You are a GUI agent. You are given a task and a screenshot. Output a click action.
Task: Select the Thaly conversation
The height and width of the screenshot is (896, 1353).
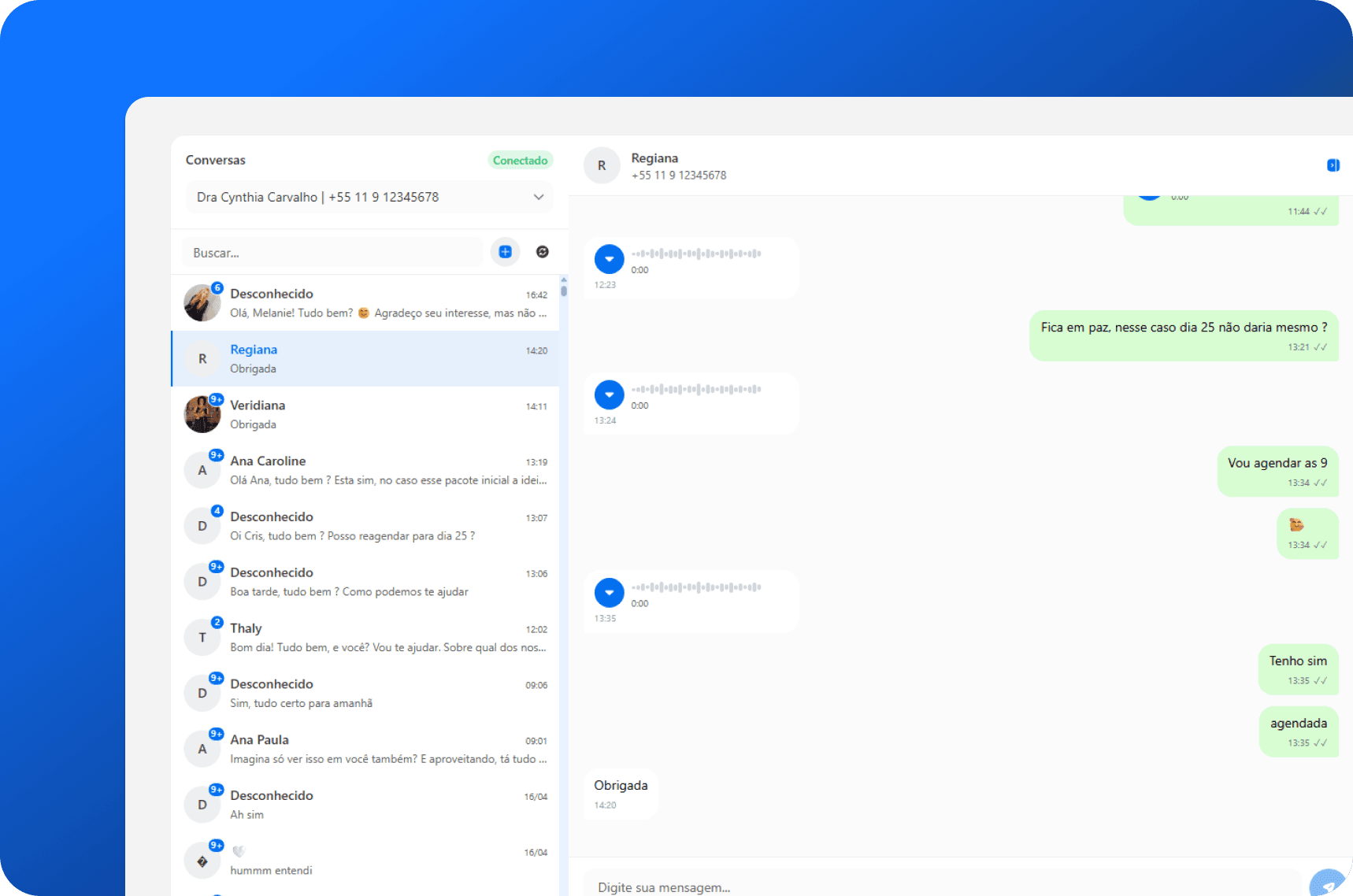[366, 637]
